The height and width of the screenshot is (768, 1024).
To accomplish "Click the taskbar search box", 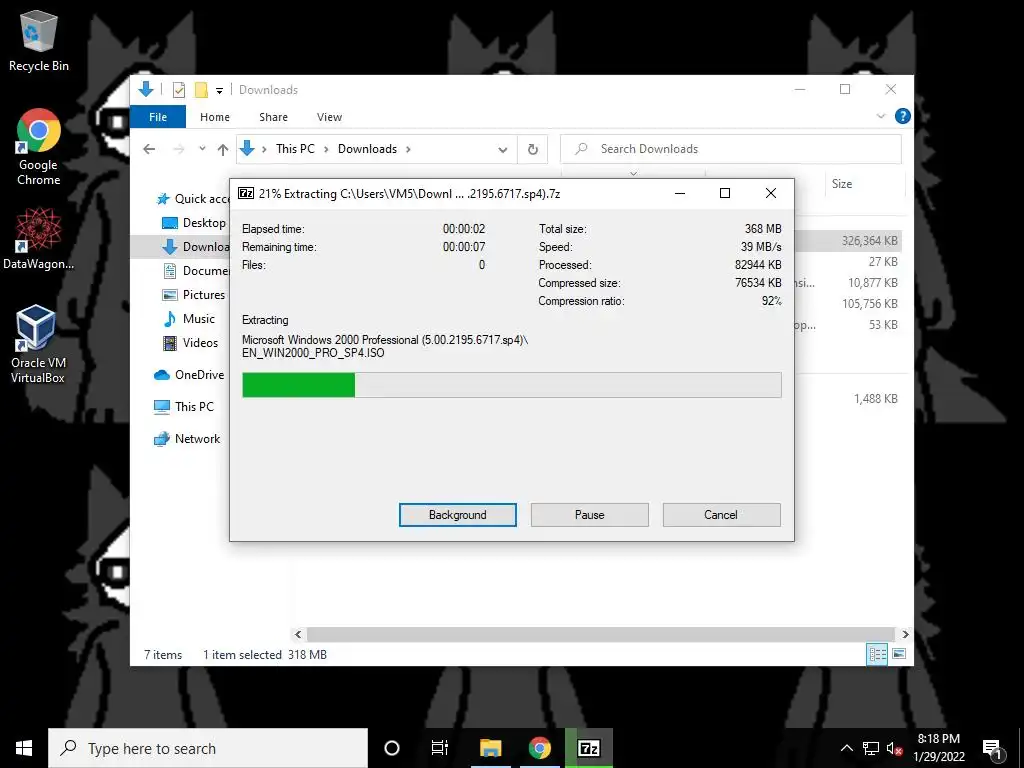I will pyautogui.click(x=208, y=748).
